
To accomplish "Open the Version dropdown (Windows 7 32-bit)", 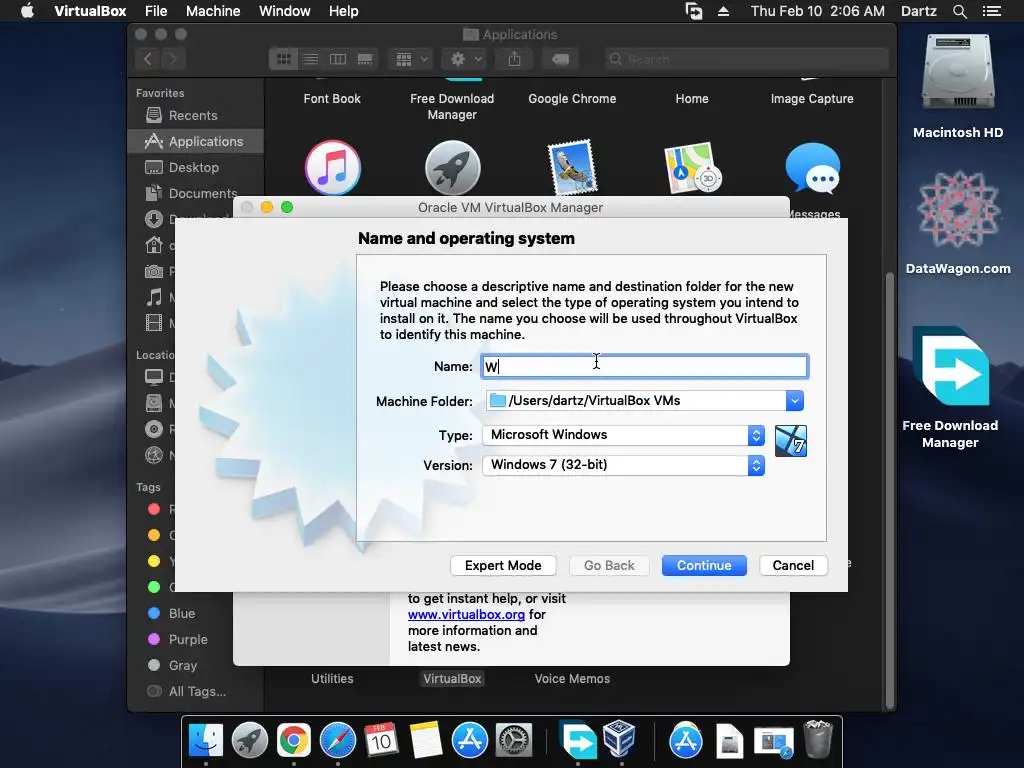I will [x=623, y=465].
